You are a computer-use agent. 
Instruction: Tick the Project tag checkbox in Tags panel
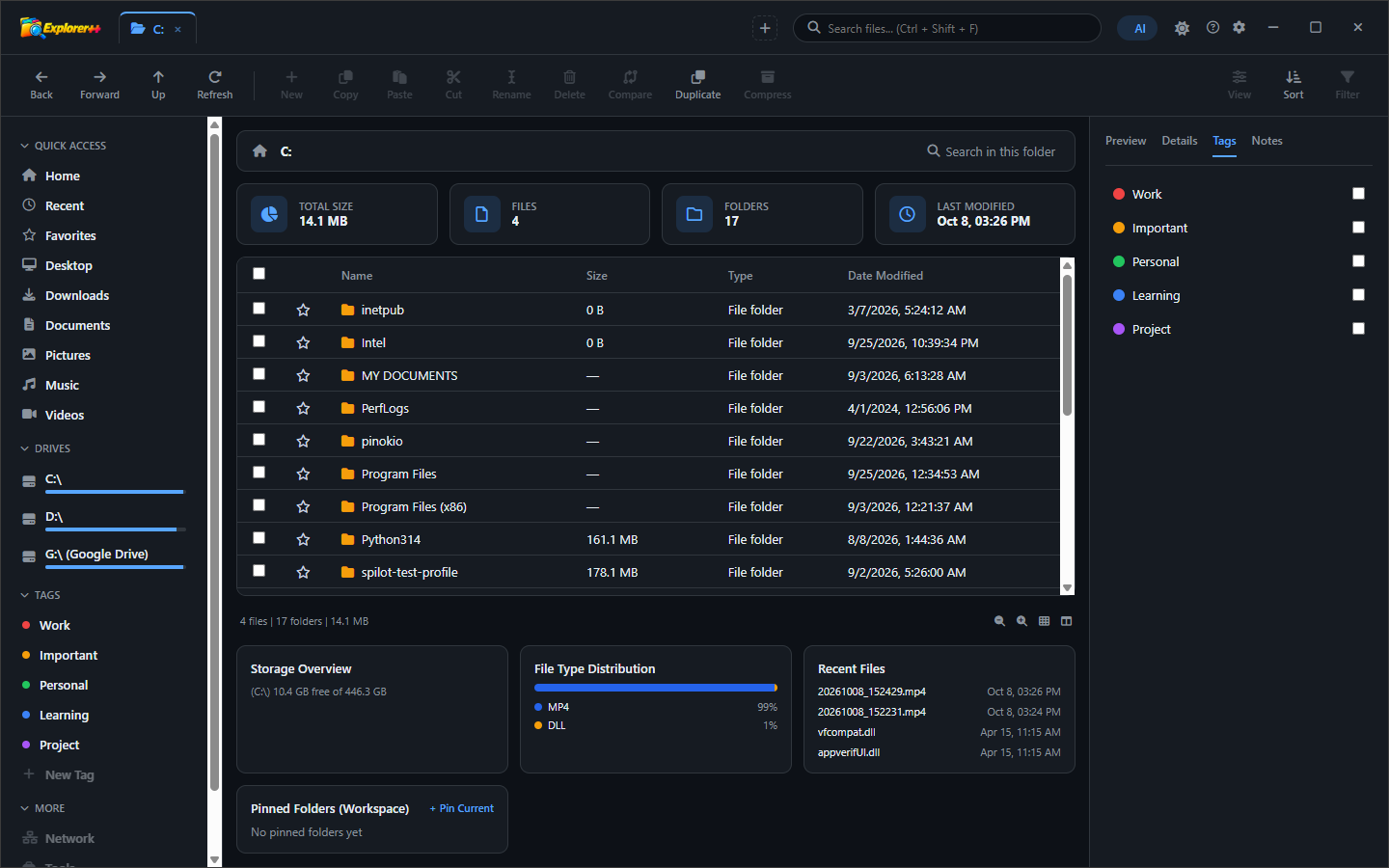point(1358,329)
